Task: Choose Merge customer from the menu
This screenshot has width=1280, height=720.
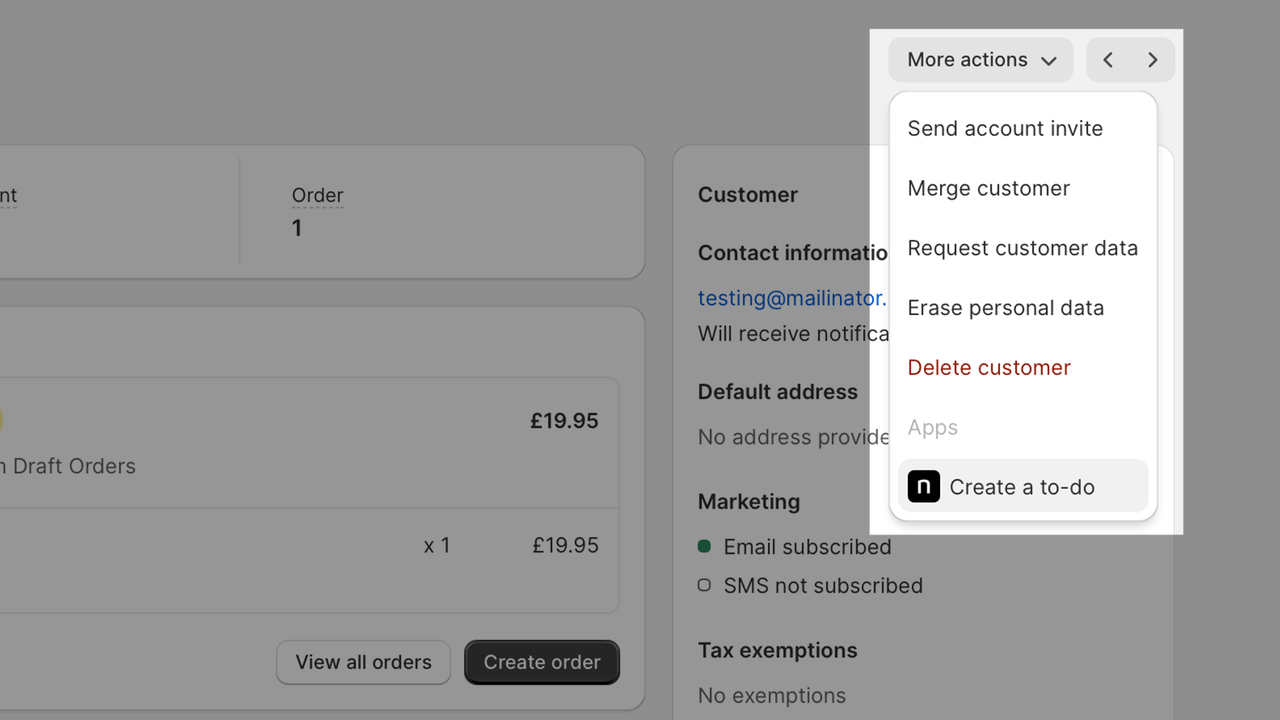Action: click(x=989, y=188)
